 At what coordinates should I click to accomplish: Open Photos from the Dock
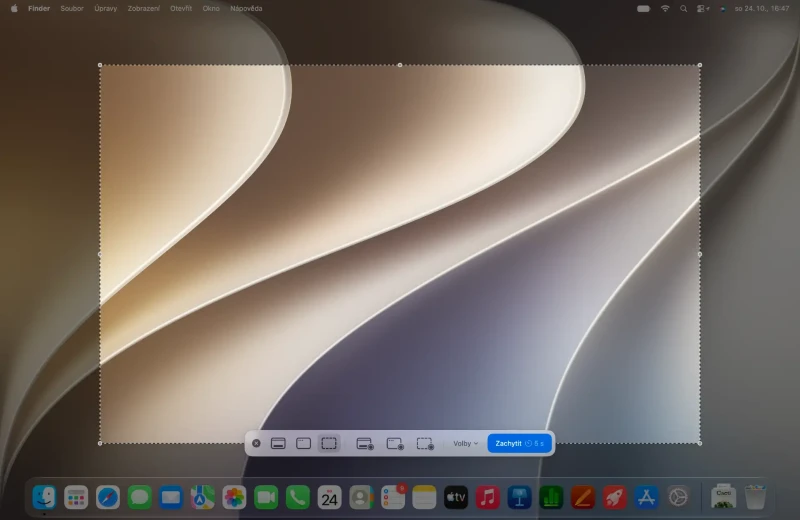tap(234, 497)
